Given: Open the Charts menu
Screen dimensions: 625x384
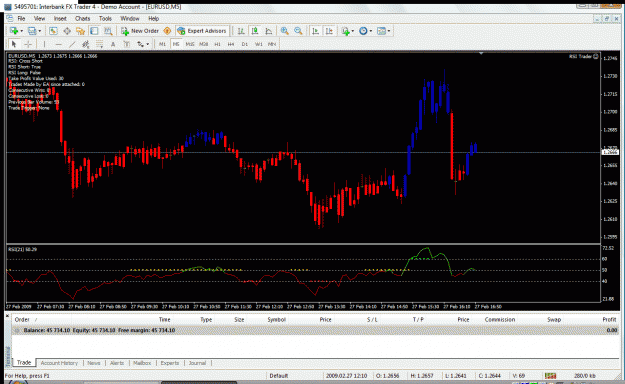Looking at the screenshot, I should 83,18.
